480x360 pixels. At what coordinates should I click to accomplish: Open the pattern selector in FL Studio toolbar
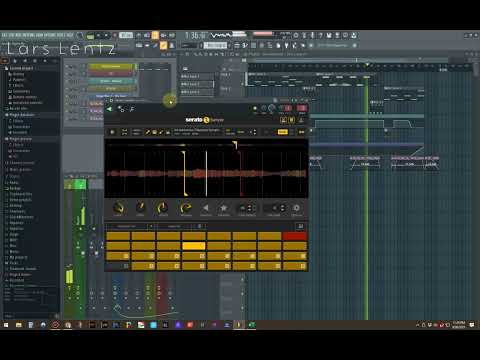click(215, 45)
